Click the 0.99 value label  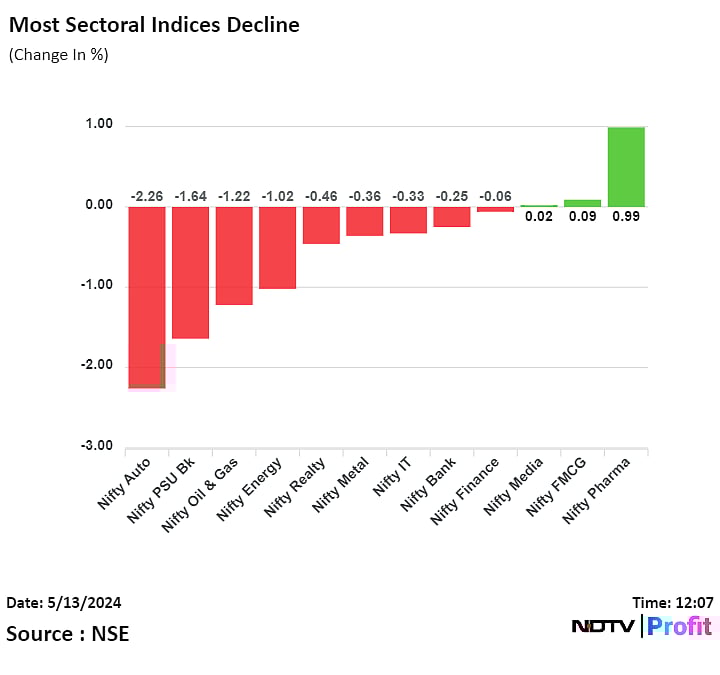coord(626,216)
